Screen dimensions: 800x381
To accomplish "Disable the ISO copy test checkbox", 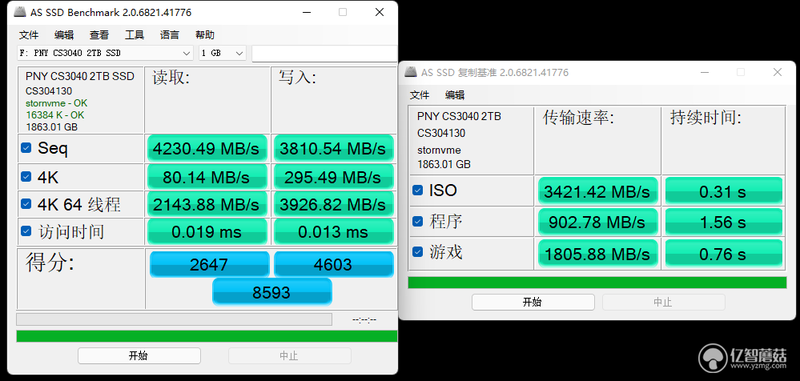I will 417,190.
